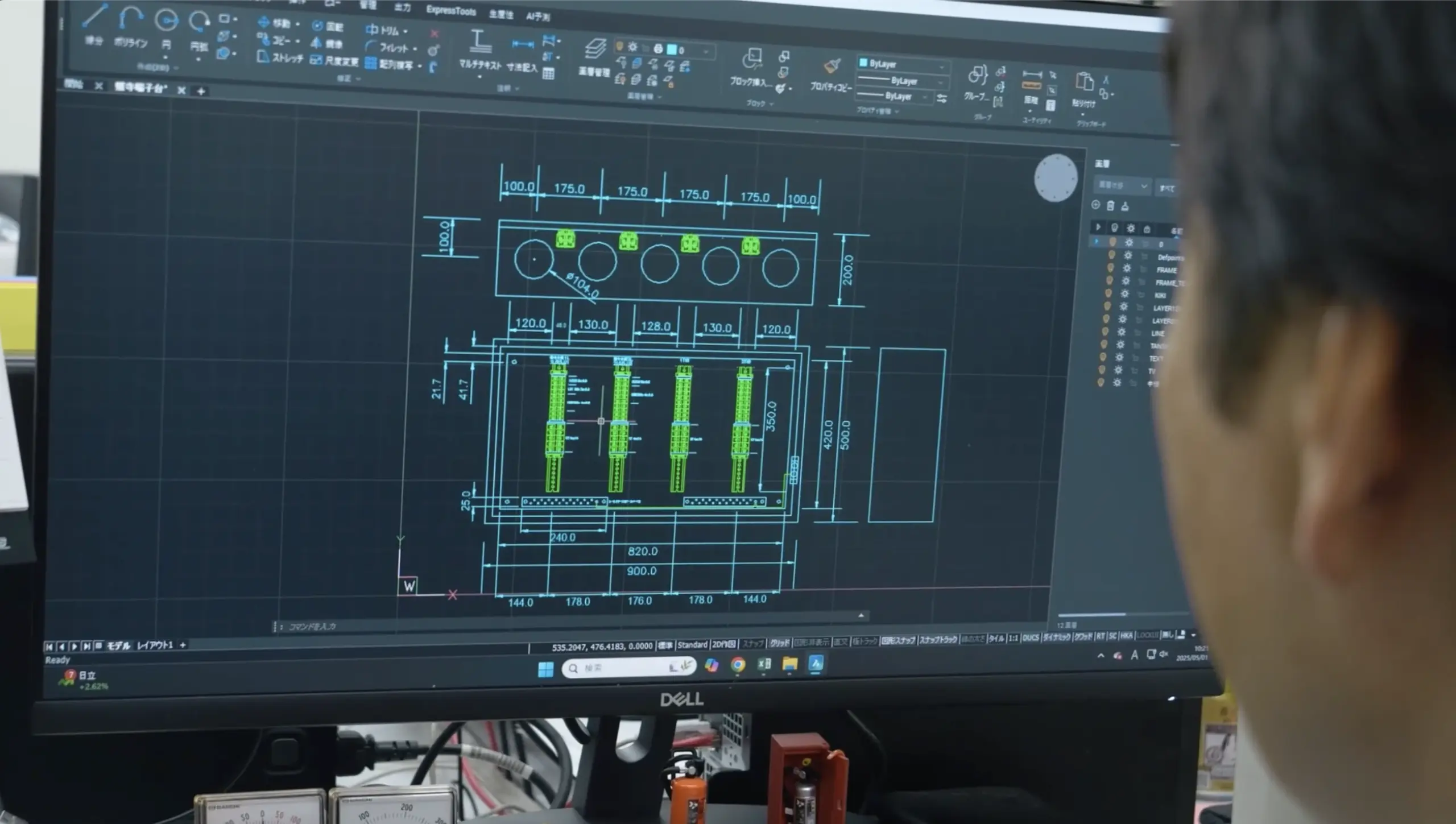Choose the コピー copy tool
This screenshot has width=1456, height=824.
point(274,40)
